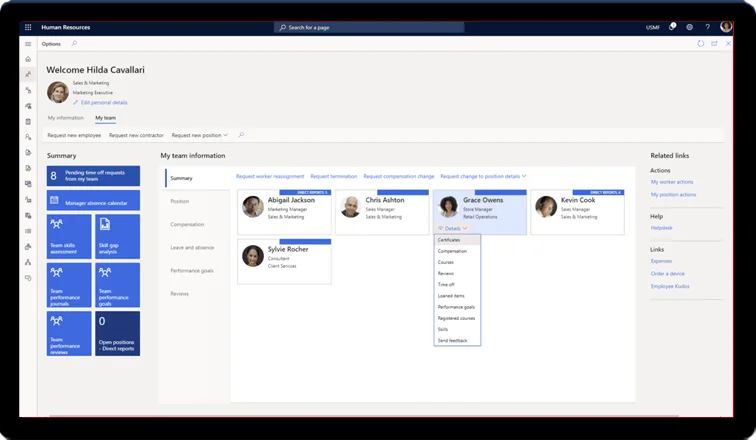Open Manager absence calendar tile

[x=94, y=202]
